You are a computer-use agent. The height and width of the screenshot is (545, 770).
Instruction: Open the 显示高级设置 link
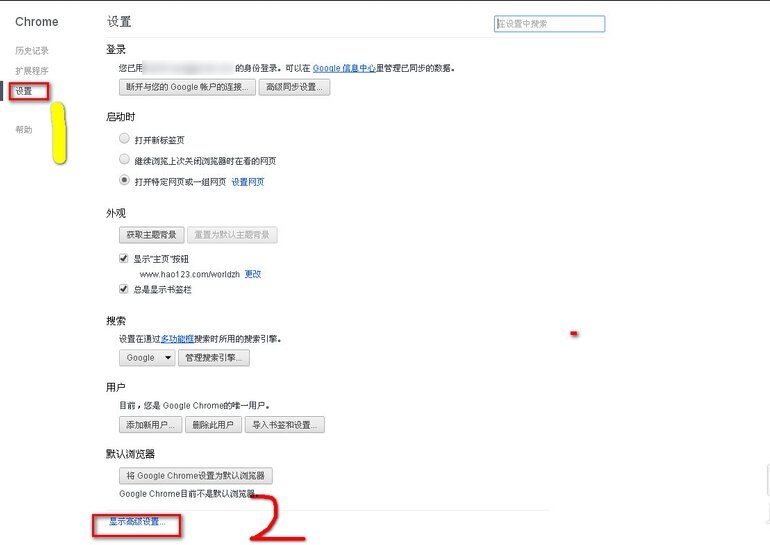point(137,521)
